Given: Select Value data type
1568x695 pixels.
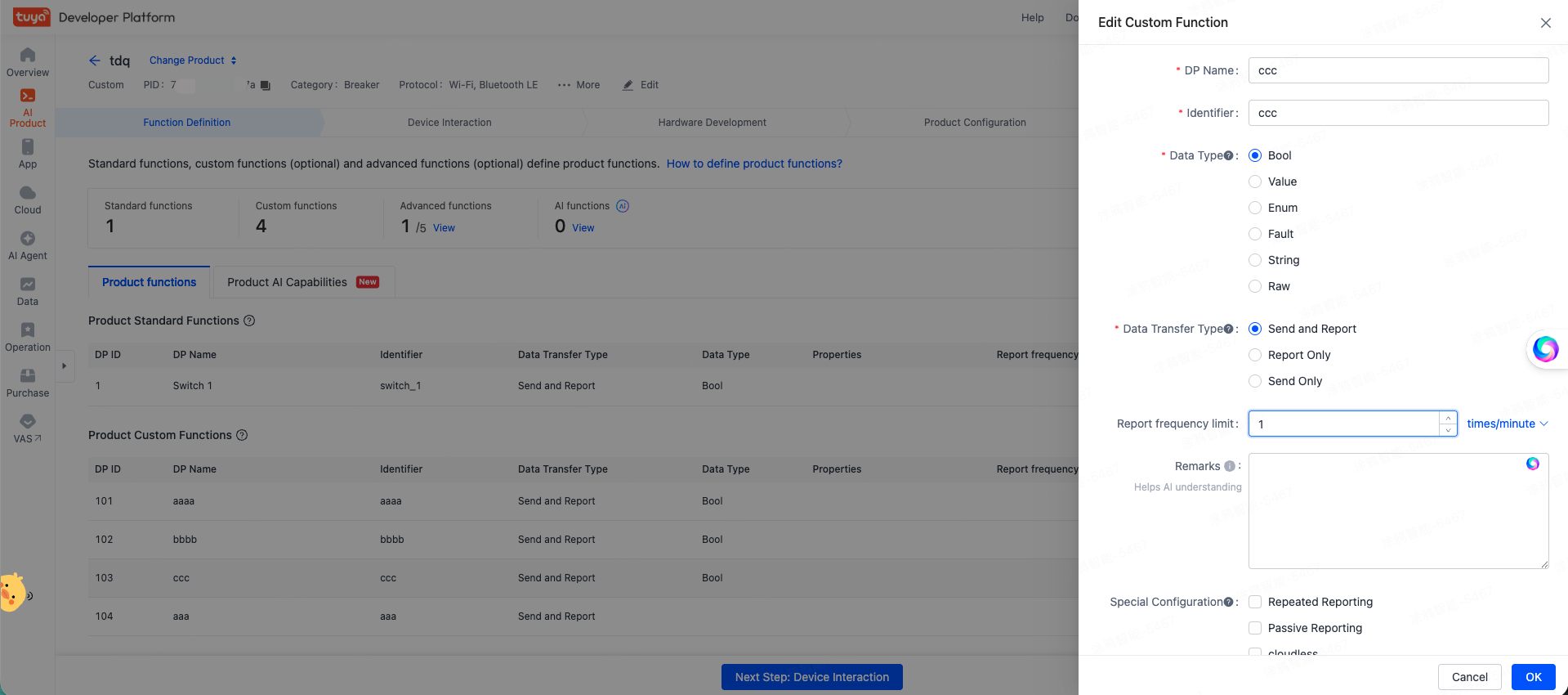Looking at the screenshot, I should [1255, 182].
